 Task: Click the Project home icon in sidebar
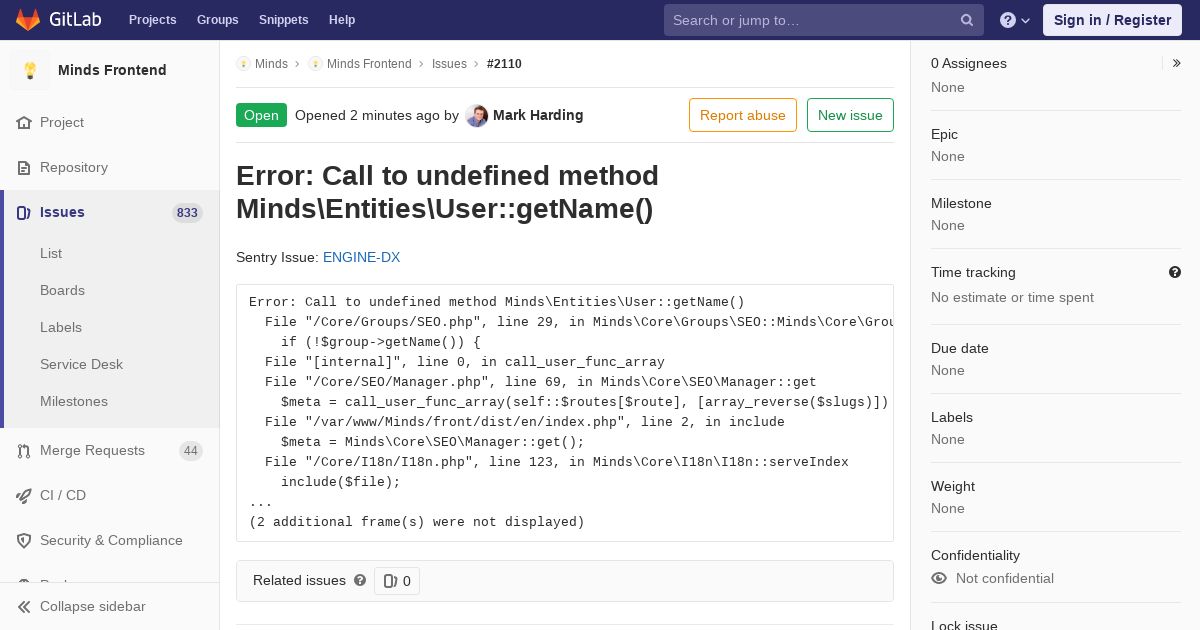tap(24, 122)
